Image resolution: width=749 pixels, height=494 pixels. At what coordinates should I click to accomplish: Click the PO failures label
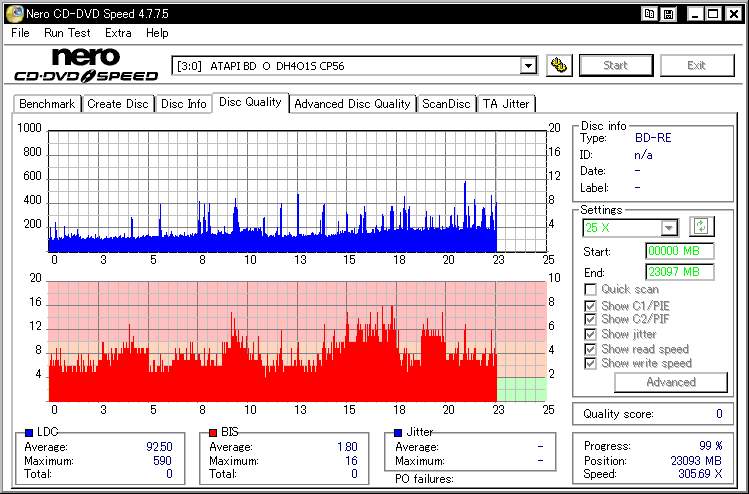click(424, 479)
